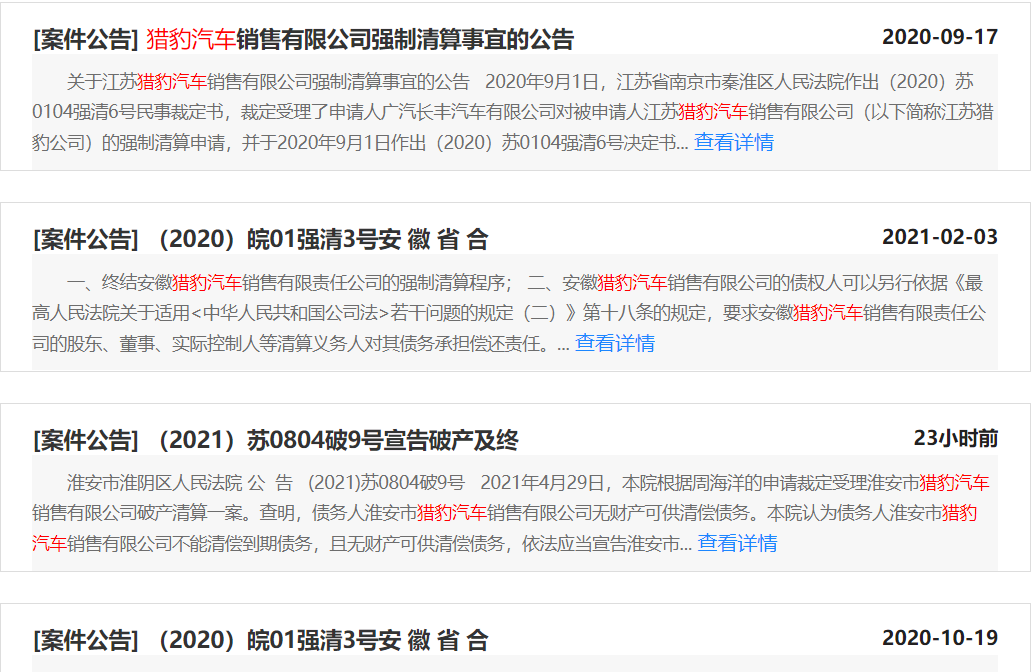Select the date 2020-10-19
1032x672 pixels.
pos(940,638)
